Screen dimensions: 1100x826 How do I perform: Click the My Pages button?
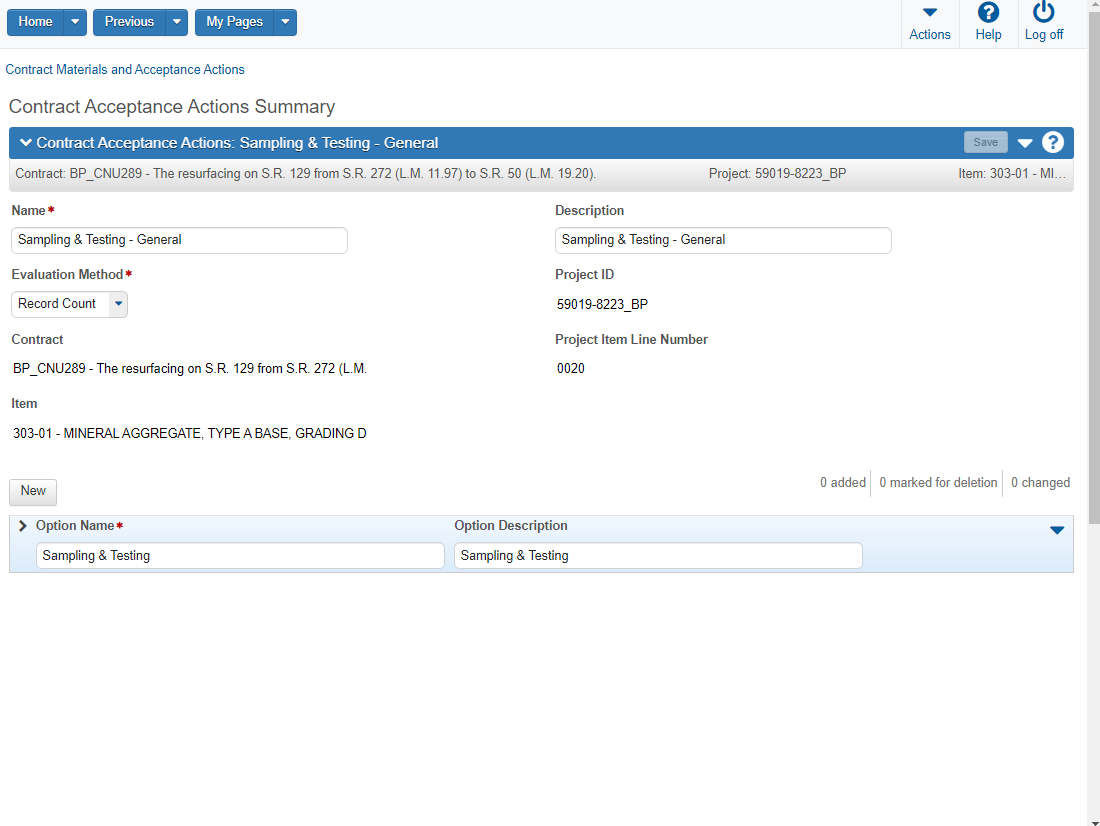234,22
